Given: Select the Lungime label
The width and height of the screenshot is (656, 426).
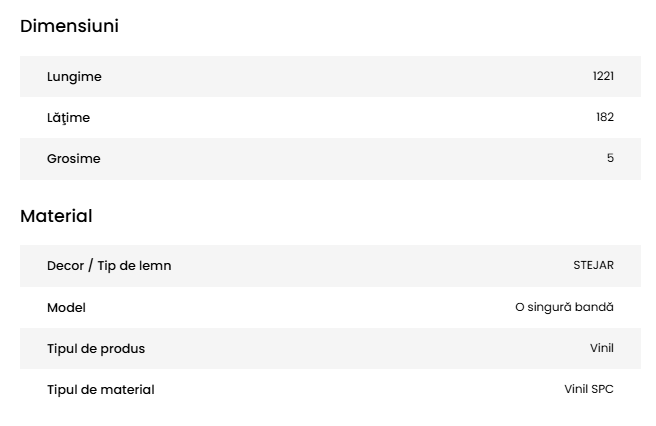Looking at the screenshot, I should coord(74,77).
